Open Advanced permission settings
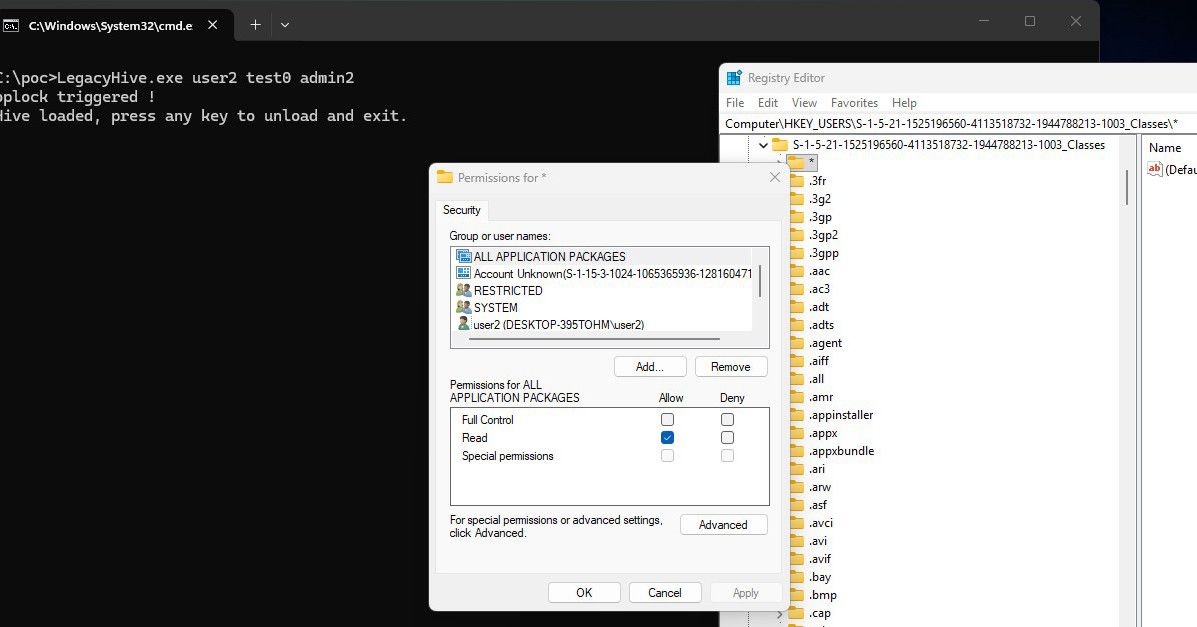The image size is (1197, 627). (723, 525)
